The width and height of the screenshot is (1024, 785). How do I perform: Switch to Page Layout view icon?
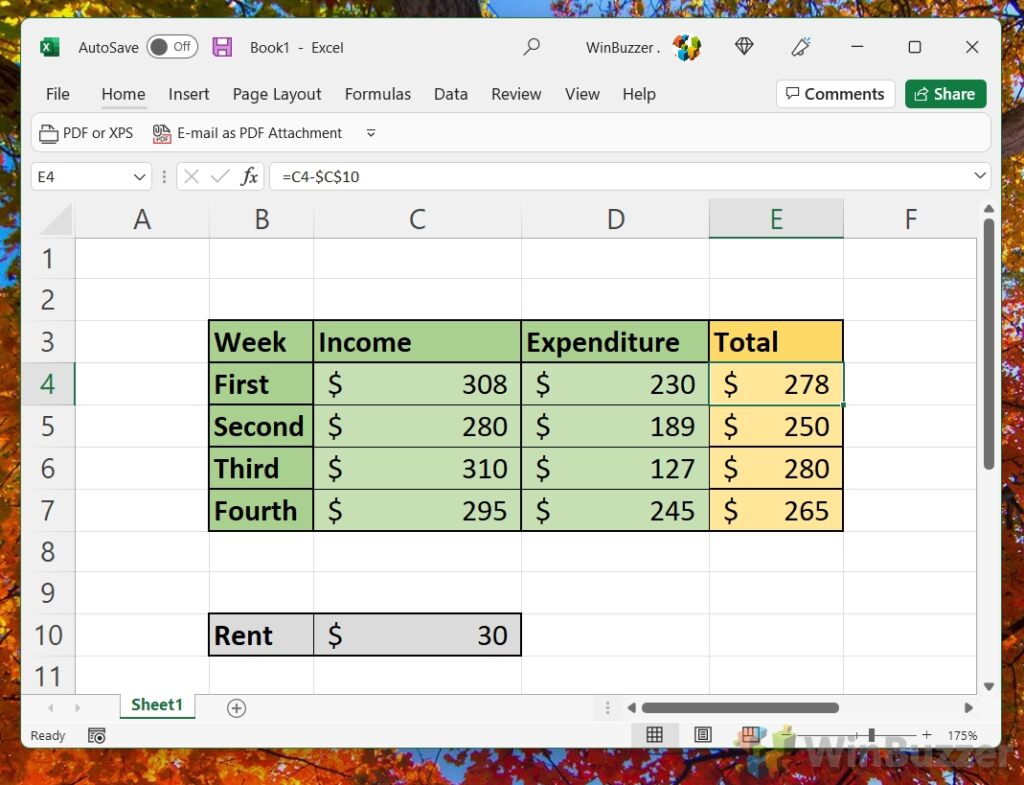click(x=703, y=734)
